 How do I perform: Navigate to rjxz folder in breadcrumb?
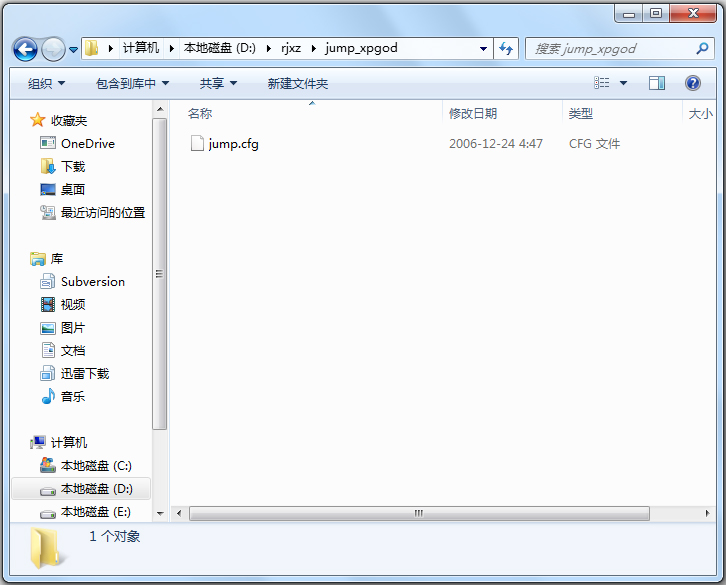click(291, 48)
